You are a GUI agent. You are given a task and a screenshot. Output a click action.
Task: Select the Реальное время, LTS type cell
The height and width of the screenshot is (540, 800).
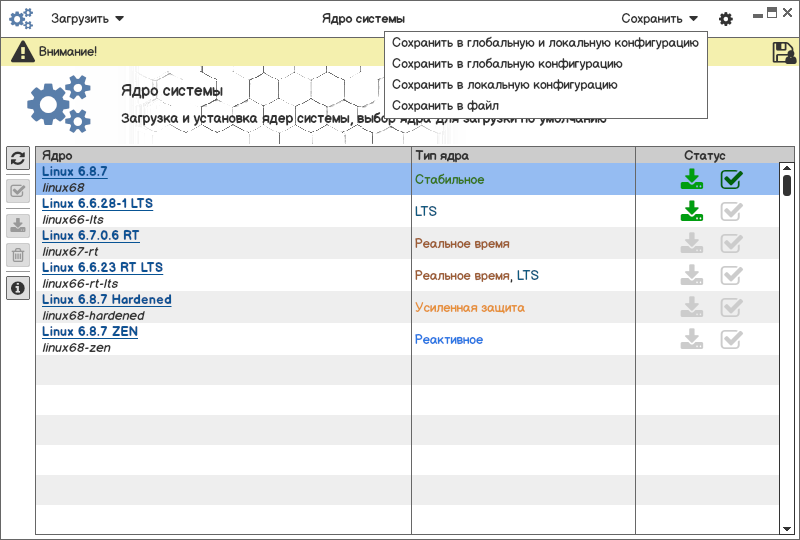tap(523, 276)
